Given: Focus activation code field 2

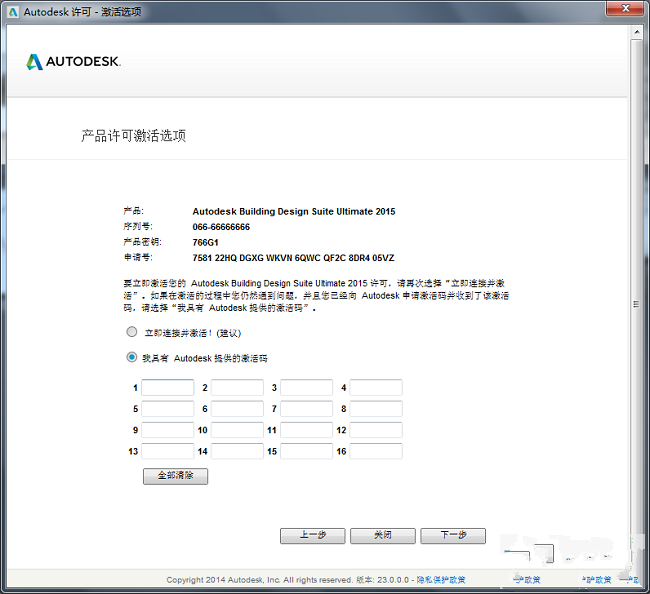Looking at the screenshot, I should pyautogui.click(x=237, y=387).
